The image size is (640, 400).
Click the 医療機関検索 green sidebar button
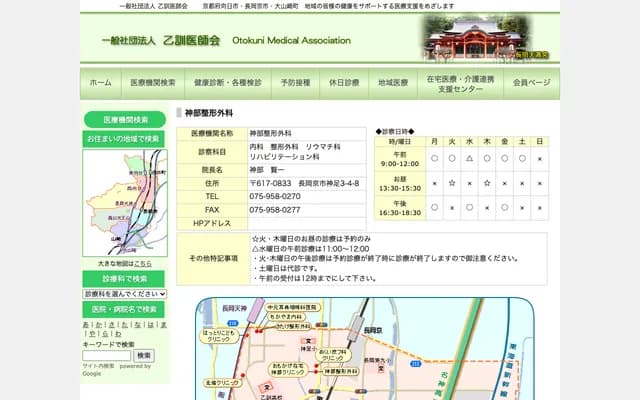pos(124,119)
